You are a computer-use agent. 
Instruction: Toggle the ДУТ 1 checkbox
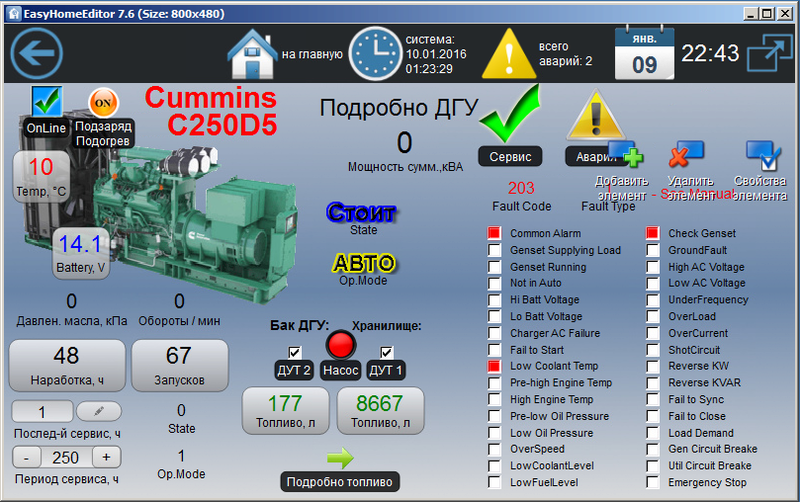tap(387, 352)
